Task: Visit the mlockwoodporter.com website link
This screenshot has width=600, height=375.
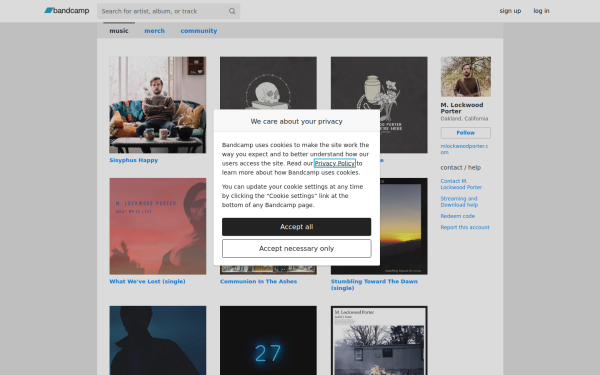Action: pyautogui.click(x=464, y=149)
